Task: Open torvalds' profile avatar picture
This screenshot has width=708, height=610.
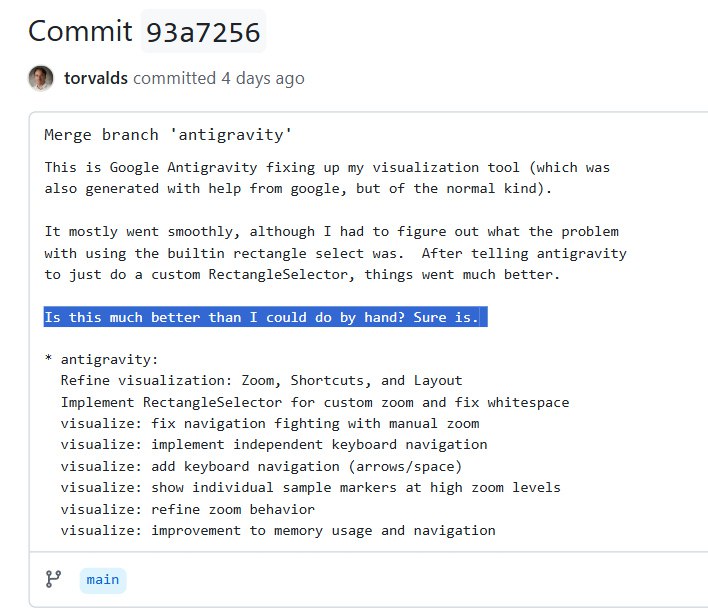Action: [x=41, y=78]
